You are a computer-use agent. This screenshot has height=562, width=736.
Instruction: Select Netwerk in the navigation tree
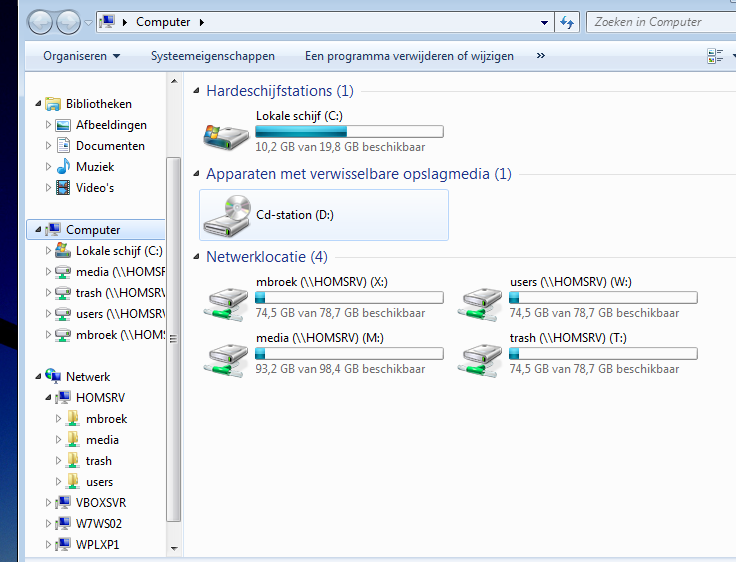point(88,377)
